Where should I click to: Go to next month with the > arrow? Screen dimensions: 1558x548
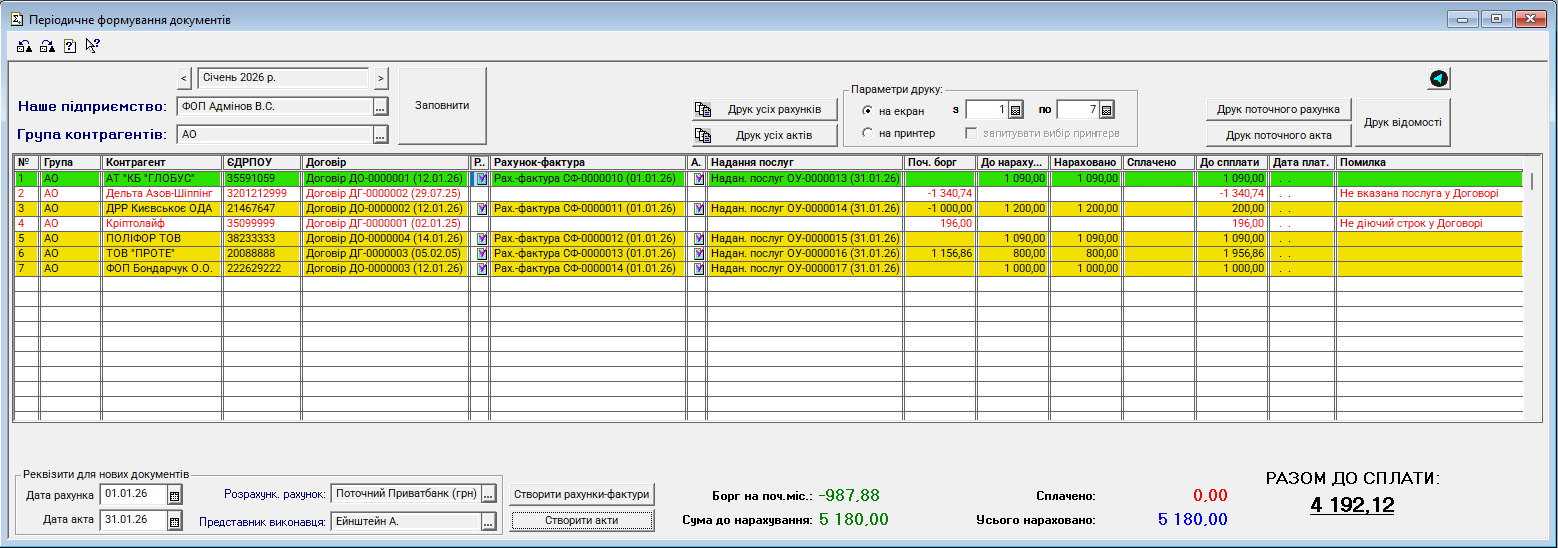pyautogui.click(x=381, y=78)
